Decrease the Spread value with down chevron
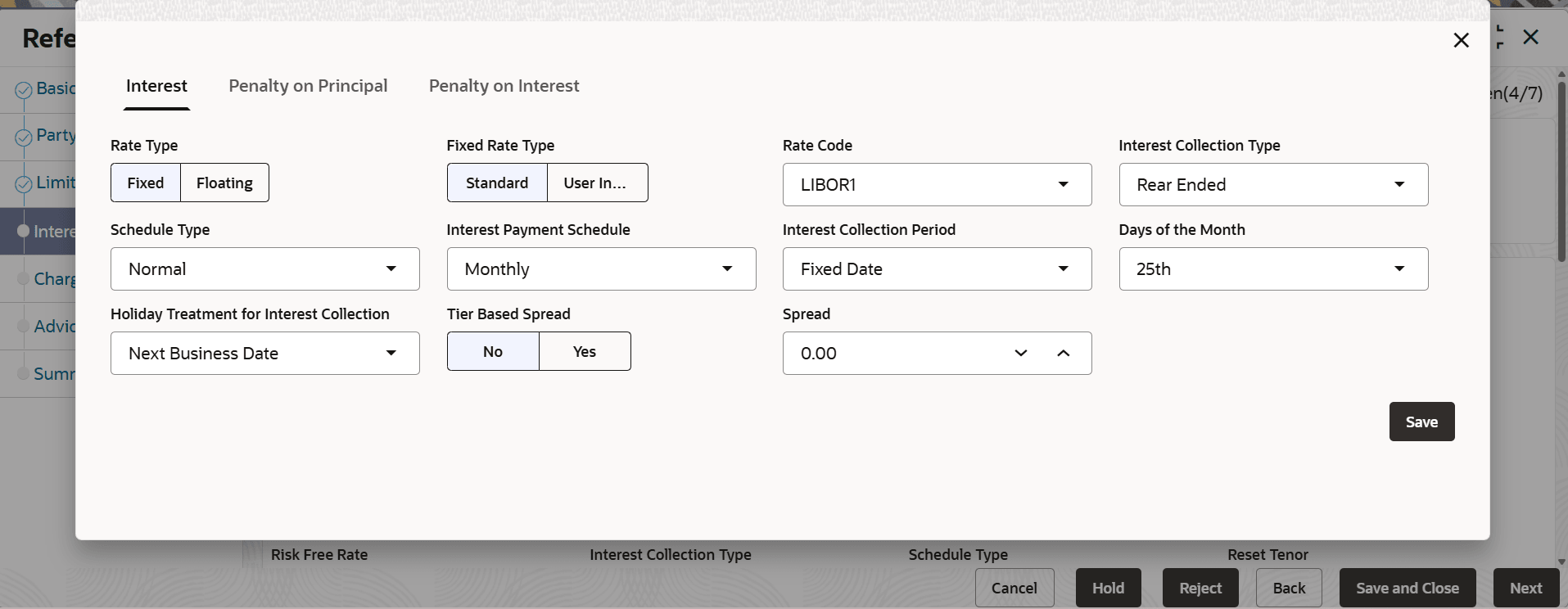 (x=1021, y=353)
